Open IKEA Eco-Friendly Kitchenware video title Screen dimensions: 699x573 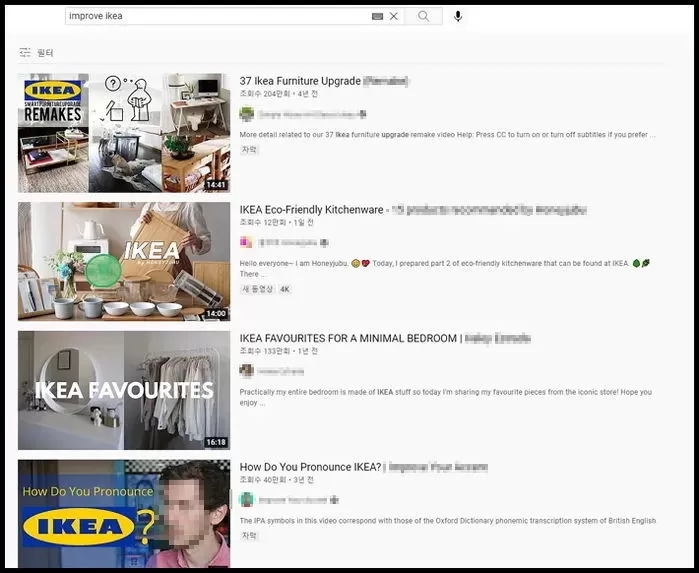(312, 210)
